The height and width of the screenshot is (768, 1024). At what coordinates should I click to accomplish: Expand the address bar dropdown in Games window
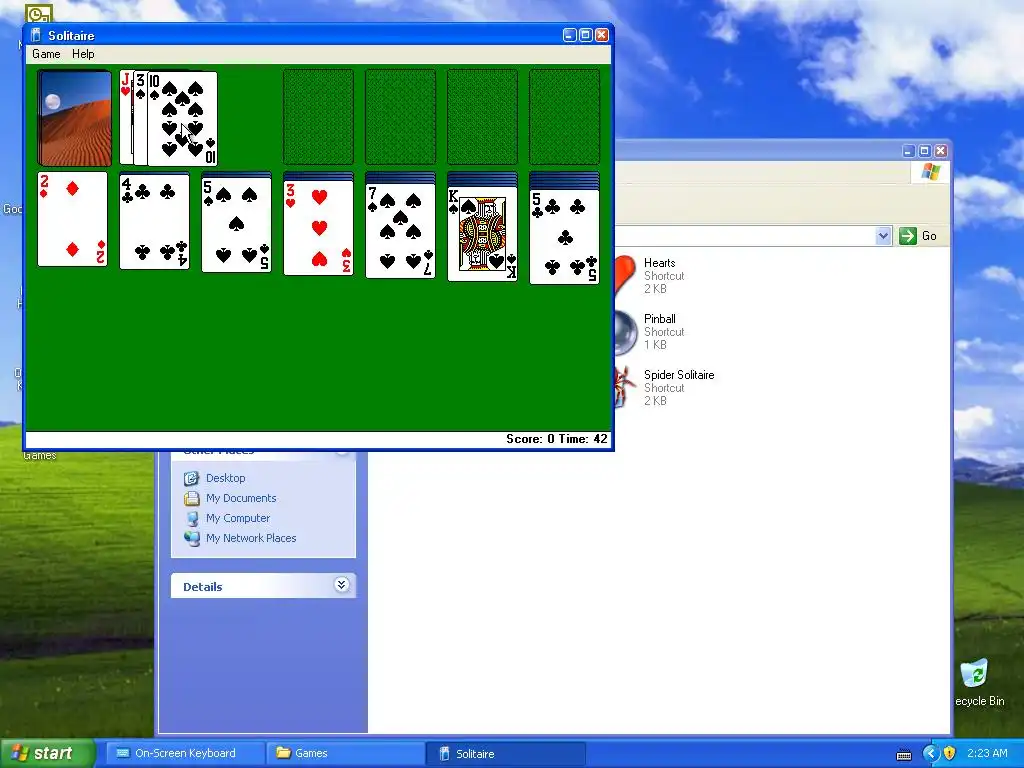pyautogui.click(x=883, y=236)
